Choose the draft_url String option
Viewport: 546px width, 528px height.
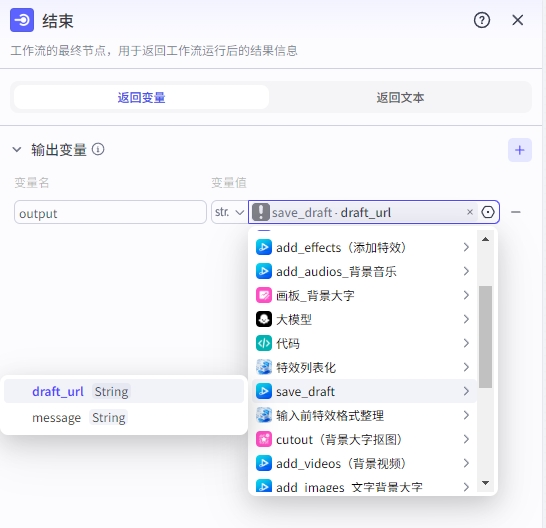click(x=124, y=391)
